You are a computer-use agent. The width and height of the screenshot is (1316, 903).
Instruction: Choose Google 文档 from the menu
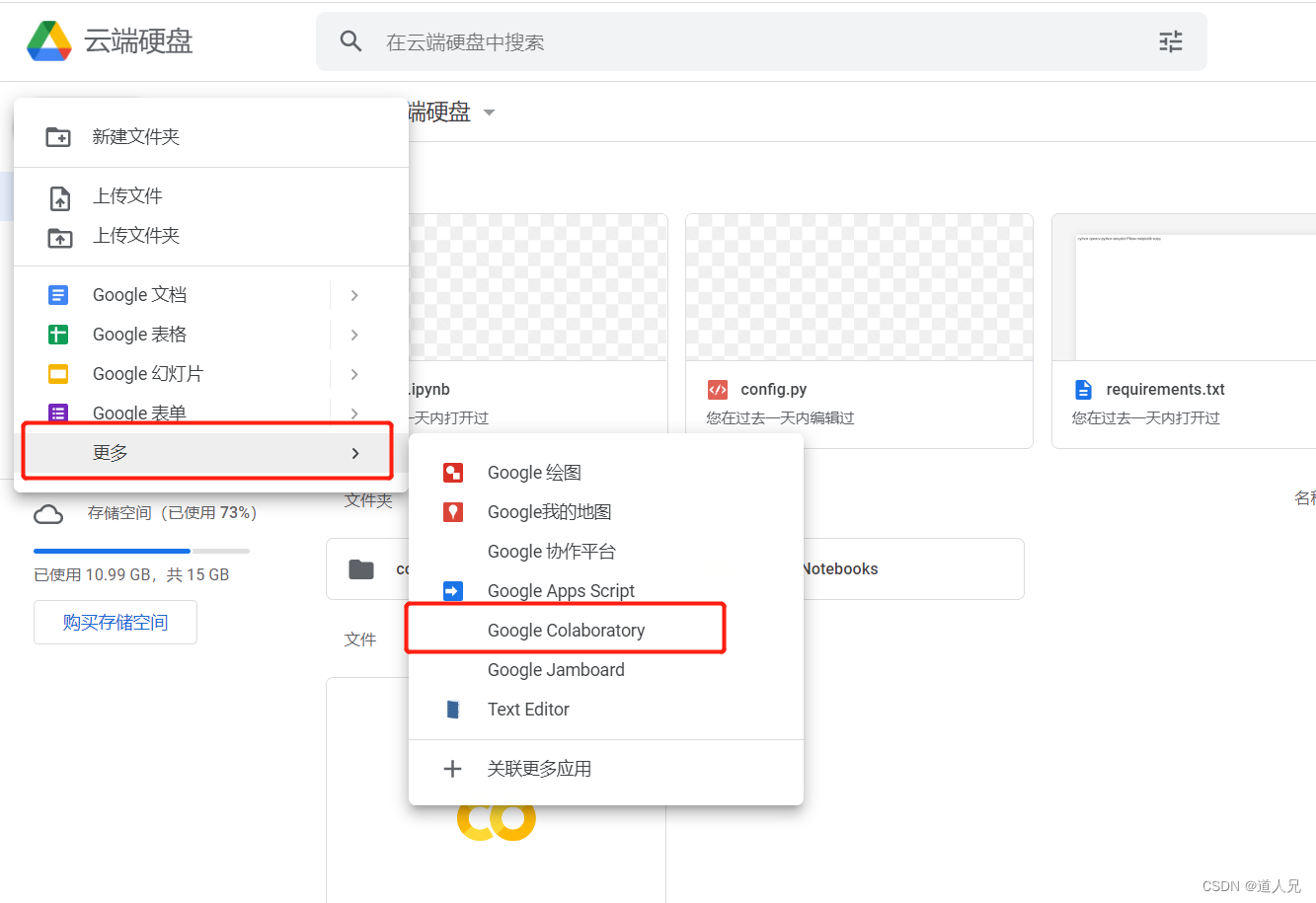pyautogui.click(x=211, y=295)
